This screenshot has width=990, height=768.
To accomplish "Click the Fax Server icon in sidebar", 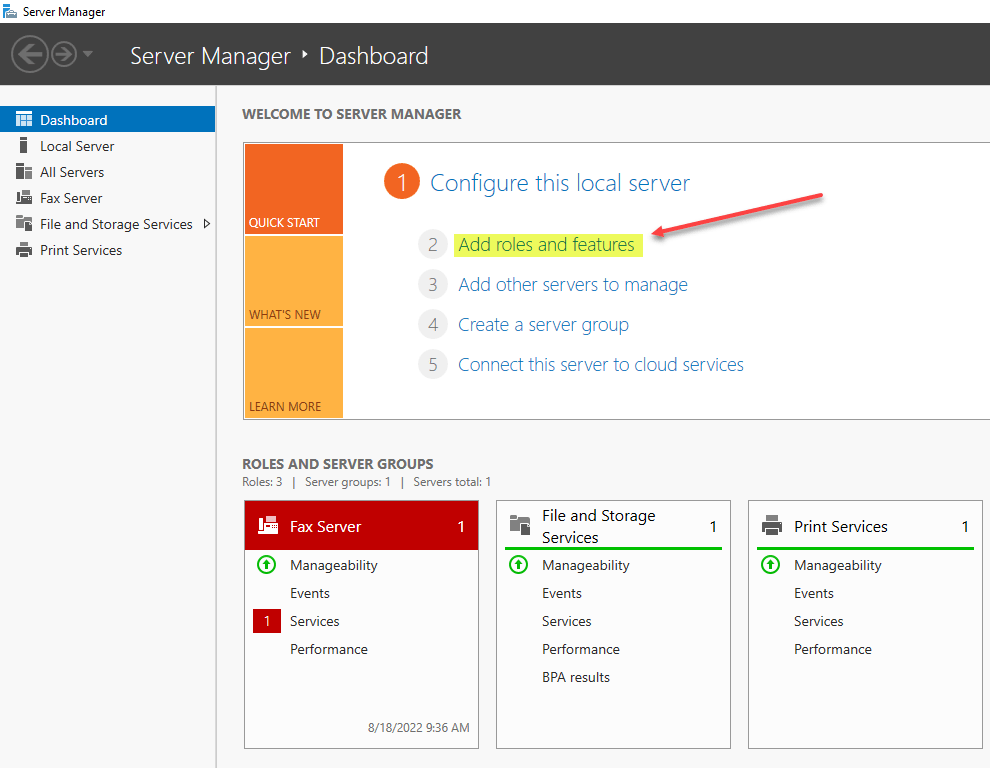I will [x=24, y=198].
